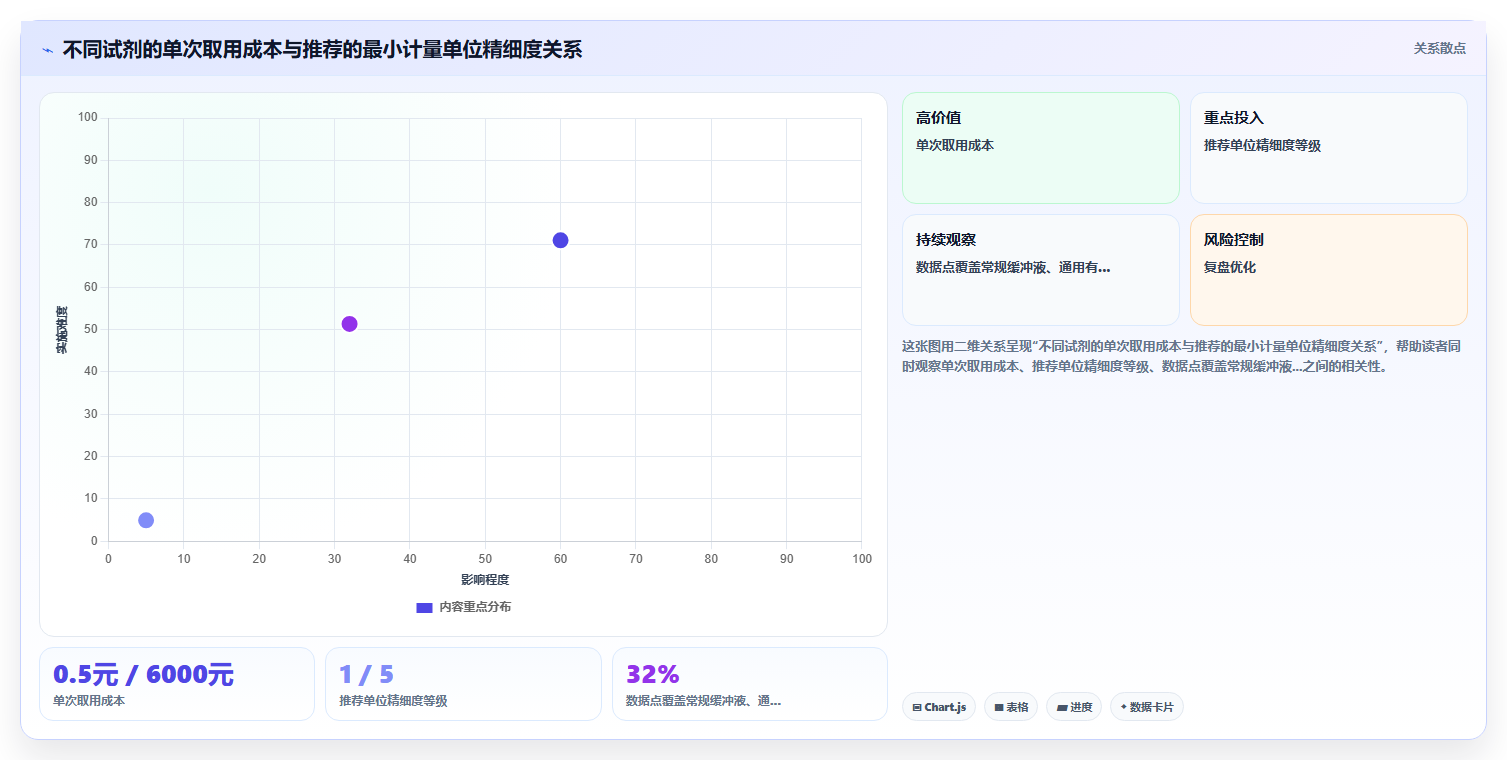This screenshot has width=1507, height=760.
Task: Open the 重点投入 quadrant card
Action: click(x=1328, y=148)
